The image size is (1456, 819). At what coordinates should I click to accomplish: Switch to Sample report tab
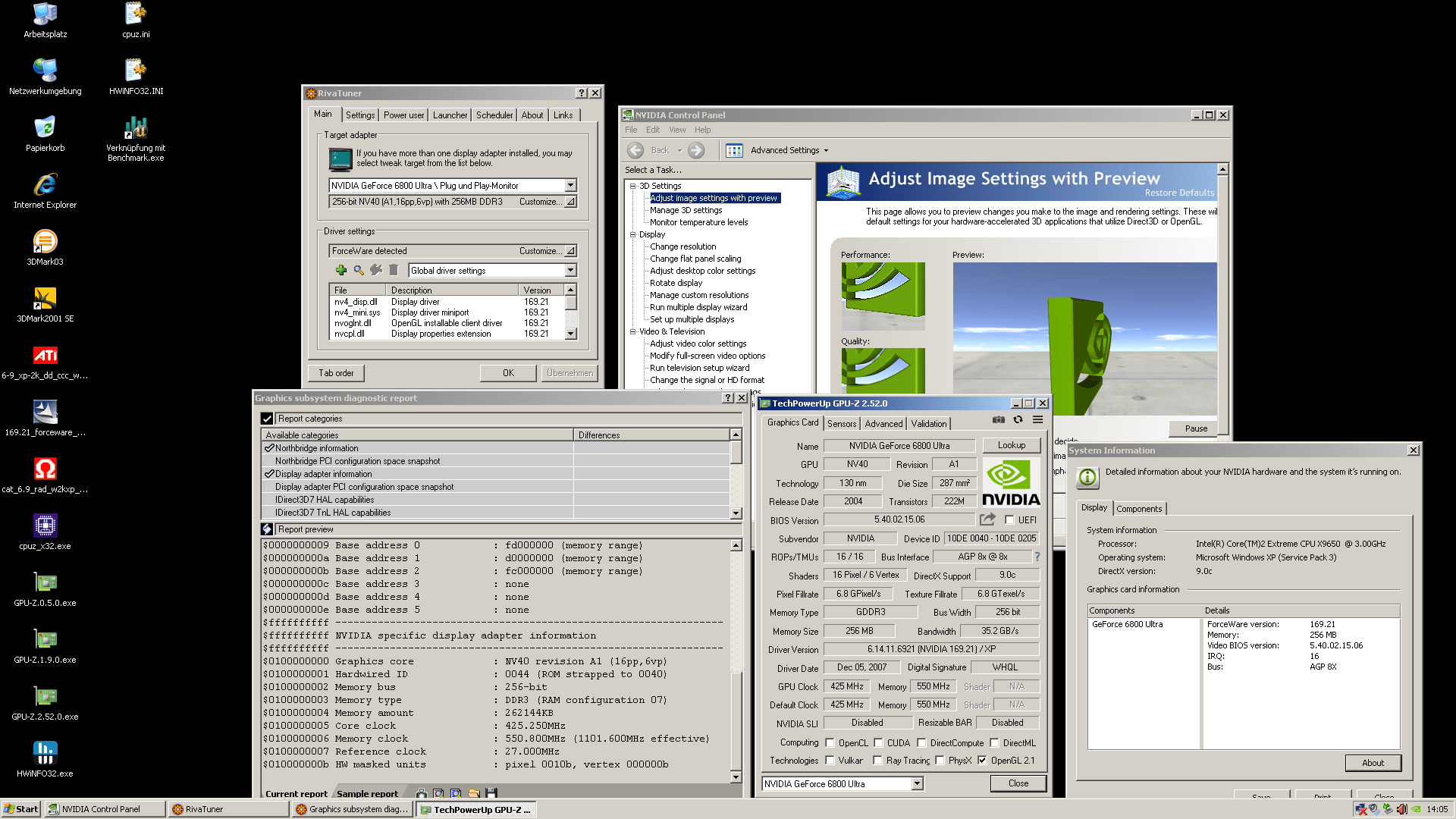(367, 794)
